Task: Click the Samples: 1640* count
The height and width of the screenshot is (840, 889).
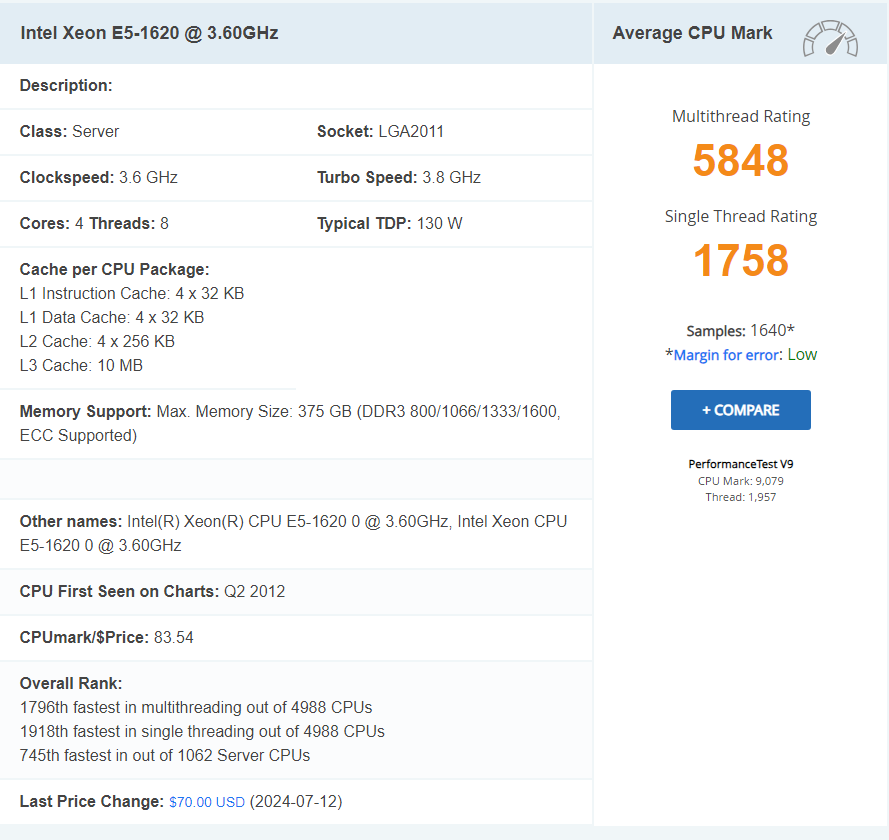Action: tap(740, 330)
